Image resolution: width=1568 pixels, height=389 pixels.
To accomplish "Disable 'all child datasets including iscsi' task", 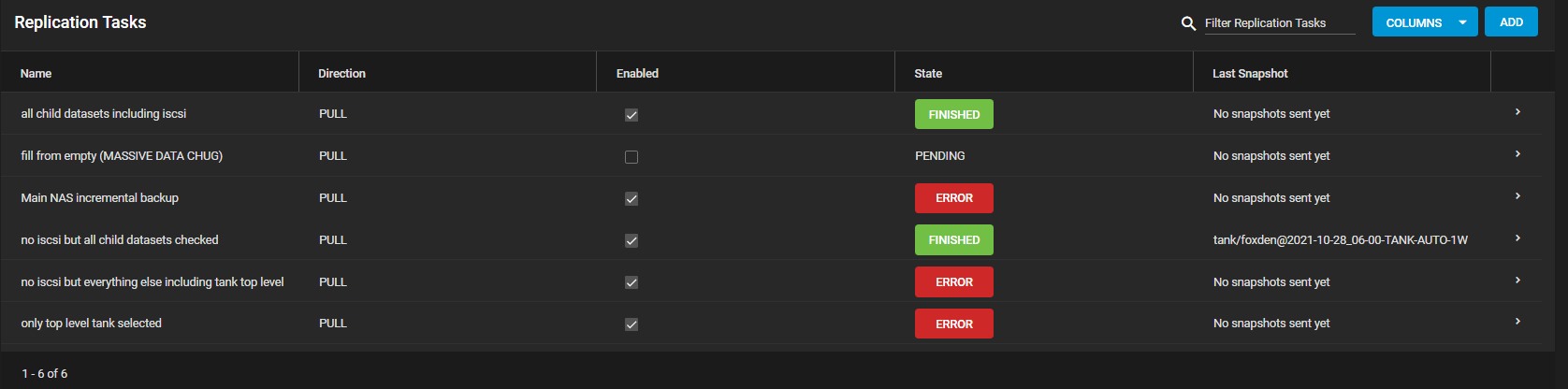I will pos(632,115).
